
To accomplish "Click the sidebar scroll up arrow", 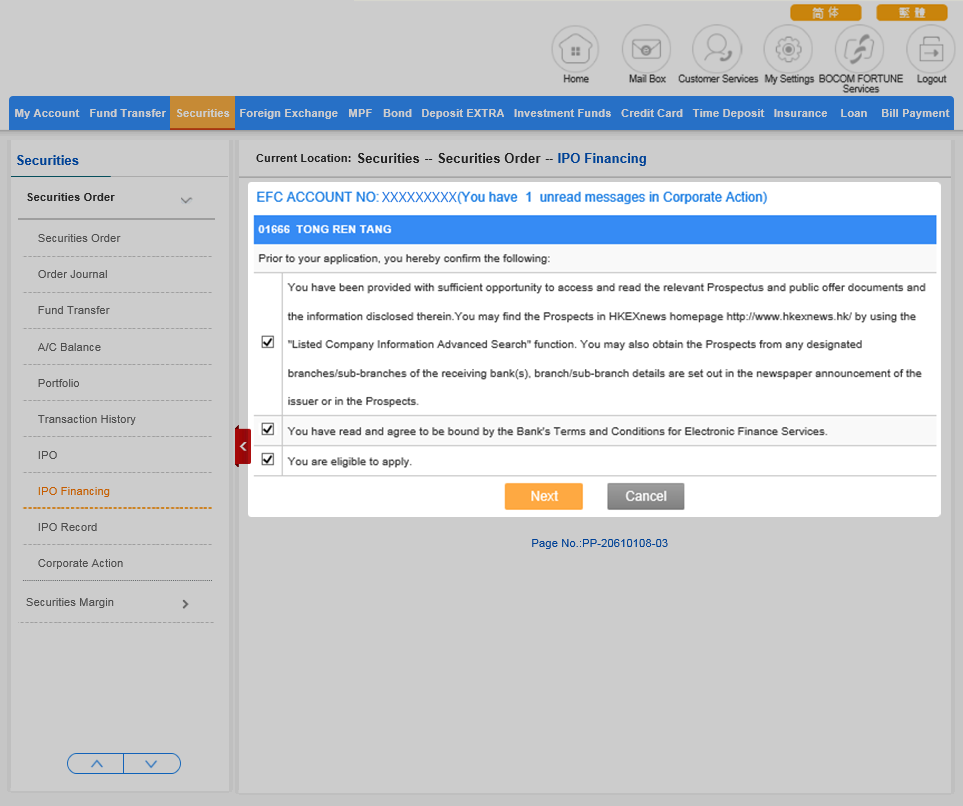I will [96, 764].
